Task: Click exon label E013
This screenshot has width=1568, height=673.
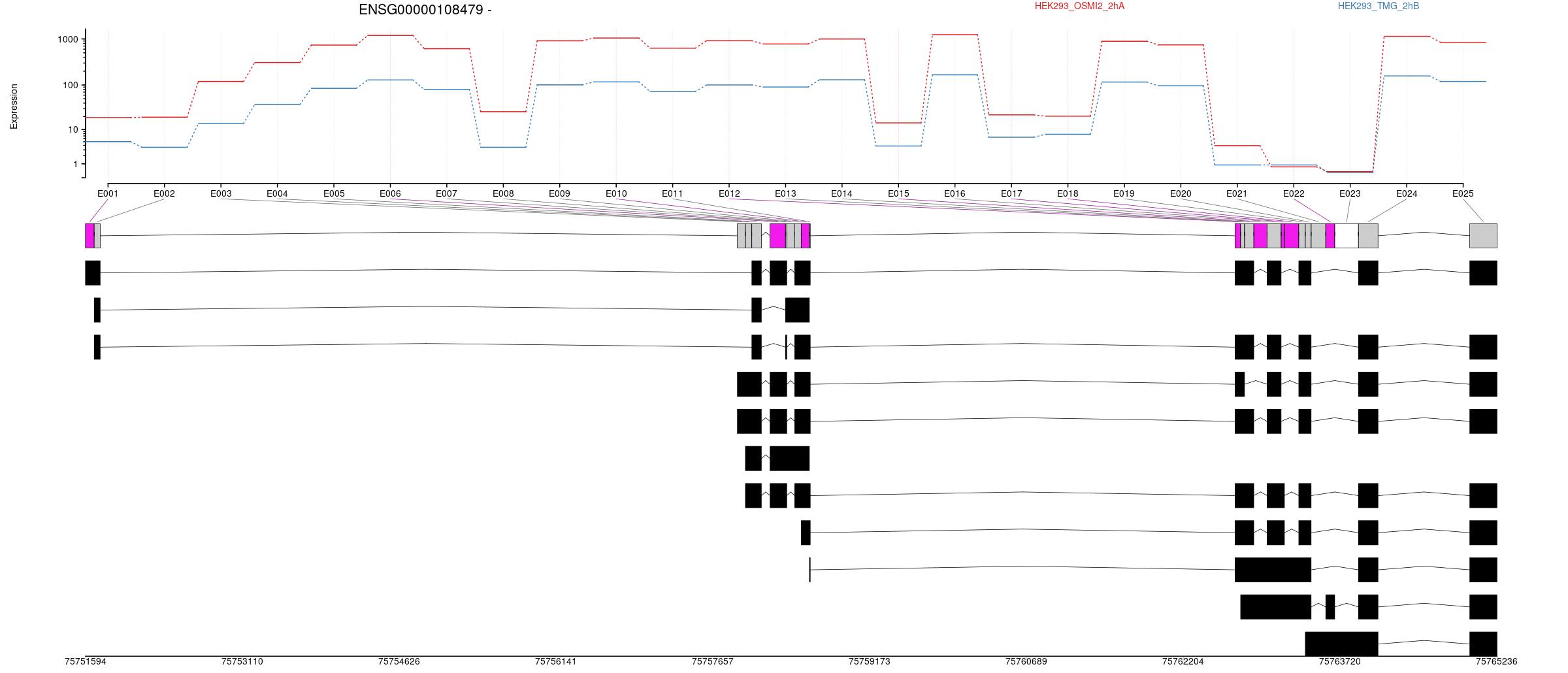Action: (x=785, y=193)
